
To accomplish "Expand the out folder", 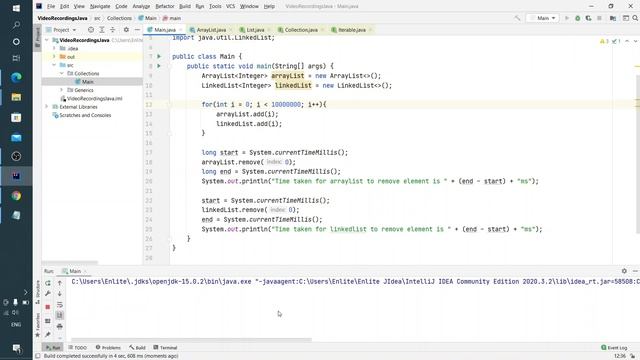I will point(54,57).
